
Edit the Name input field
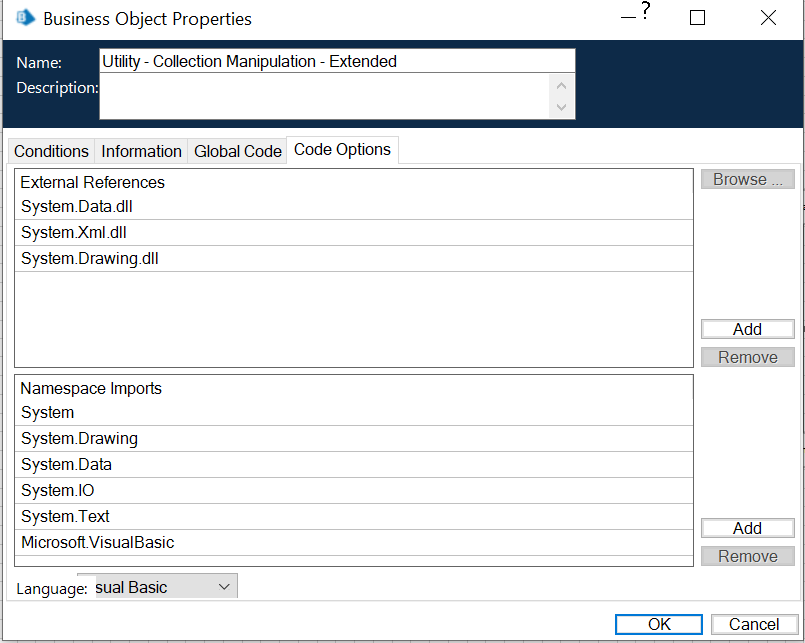pyautogui.click(x=337, y=61)
